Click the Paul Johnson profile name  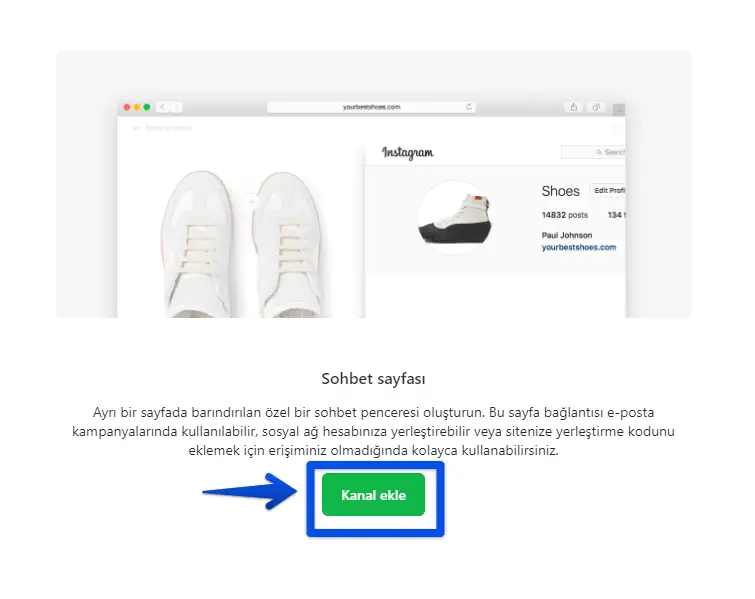click(567, 235)
